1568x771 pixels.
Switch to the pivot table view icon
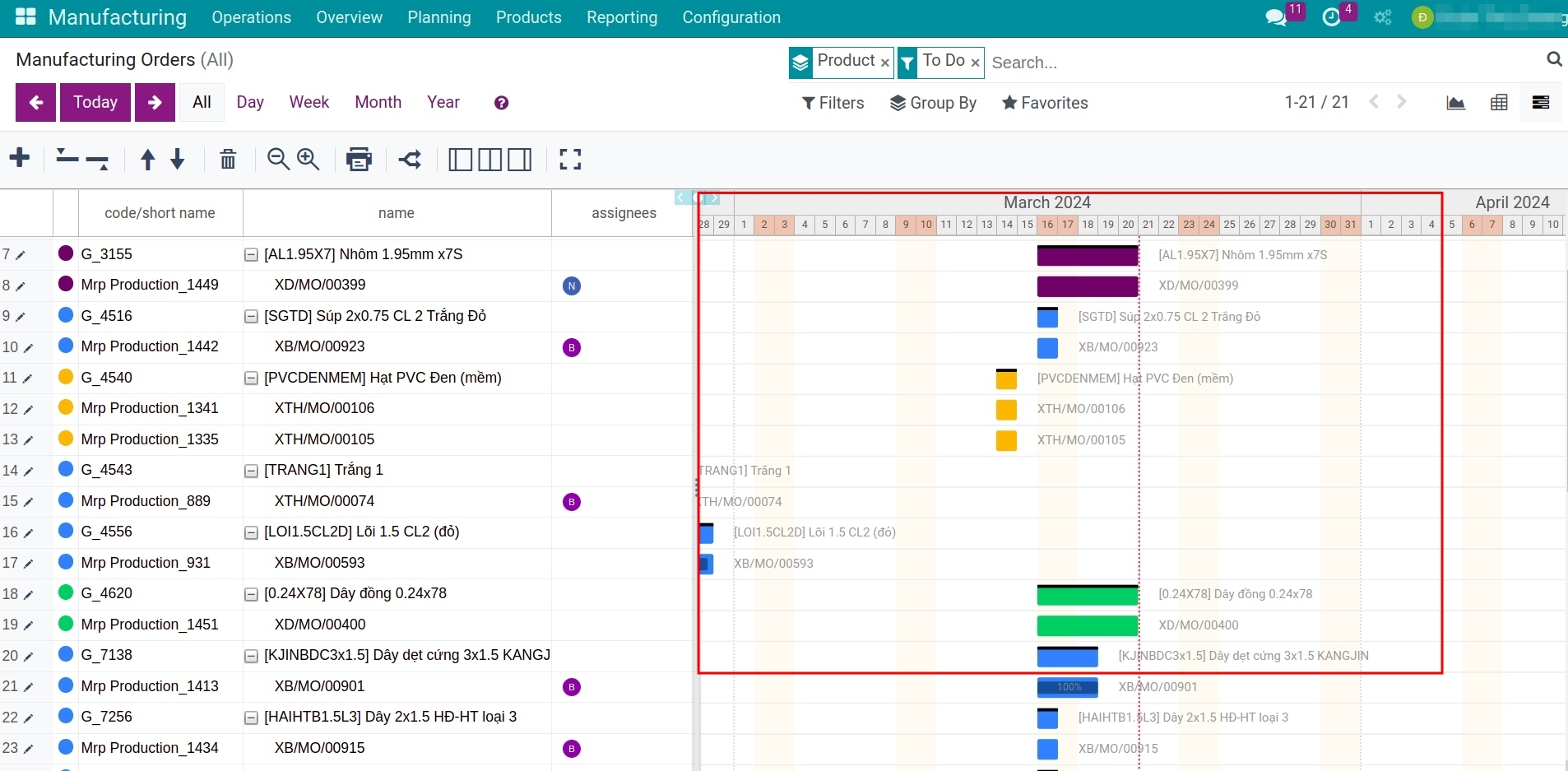(1499, 102)
